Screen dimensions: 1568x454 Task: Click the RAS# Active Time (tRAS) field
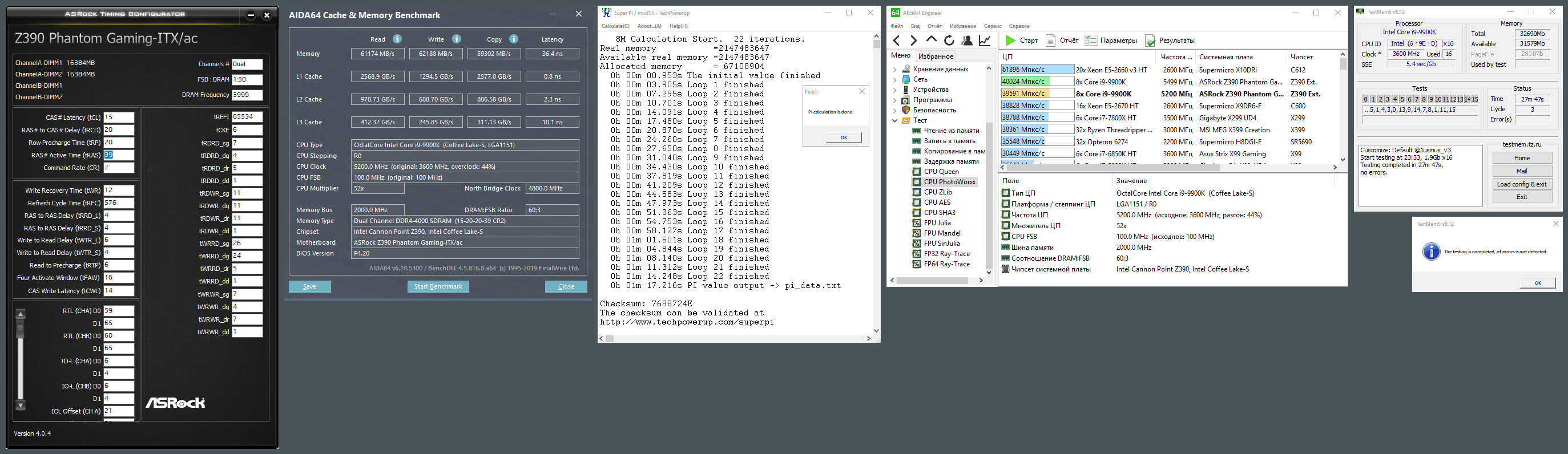pos(119,155)
